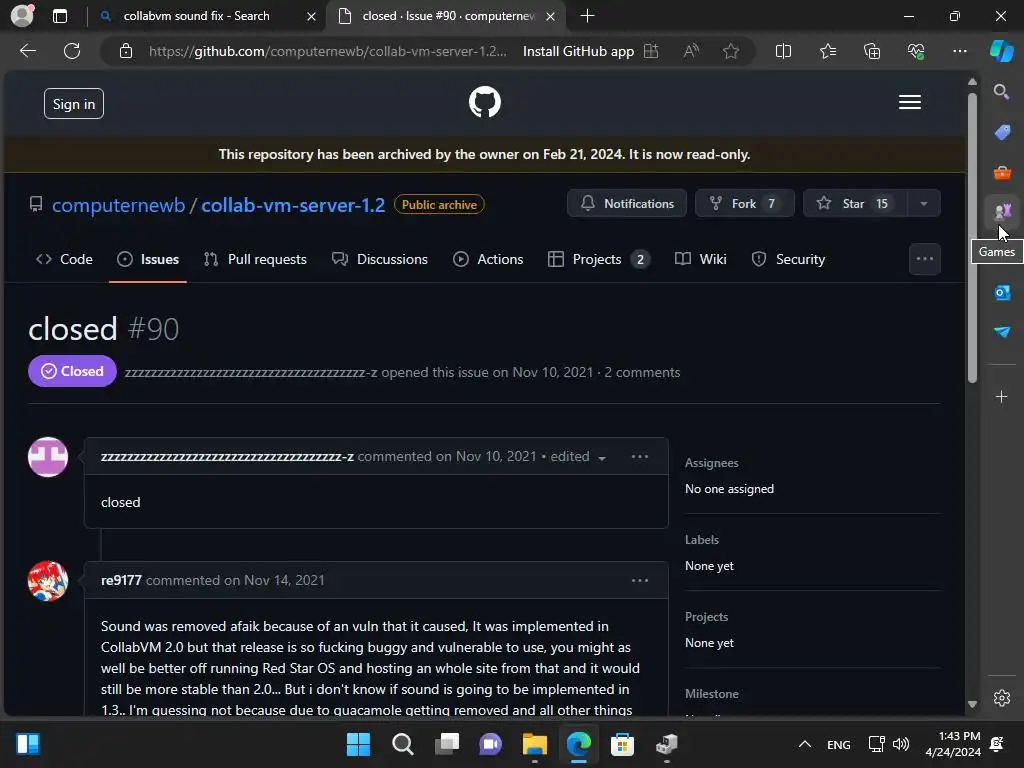1024x768 pixels.
Task: Open the Tools briefcase icon in sidebar
Action: pos(1002,172)
